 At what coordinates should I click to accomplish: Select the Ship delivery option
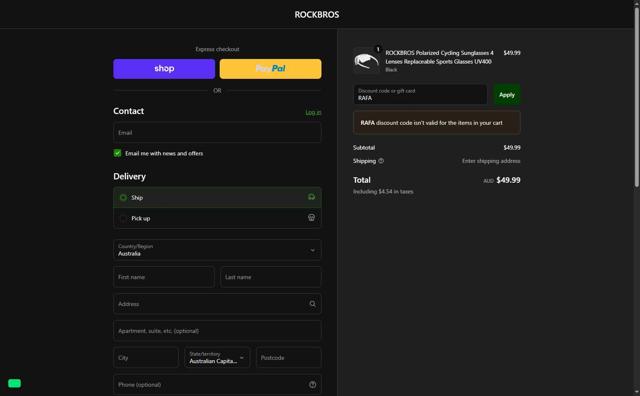(x=217, y=198)
